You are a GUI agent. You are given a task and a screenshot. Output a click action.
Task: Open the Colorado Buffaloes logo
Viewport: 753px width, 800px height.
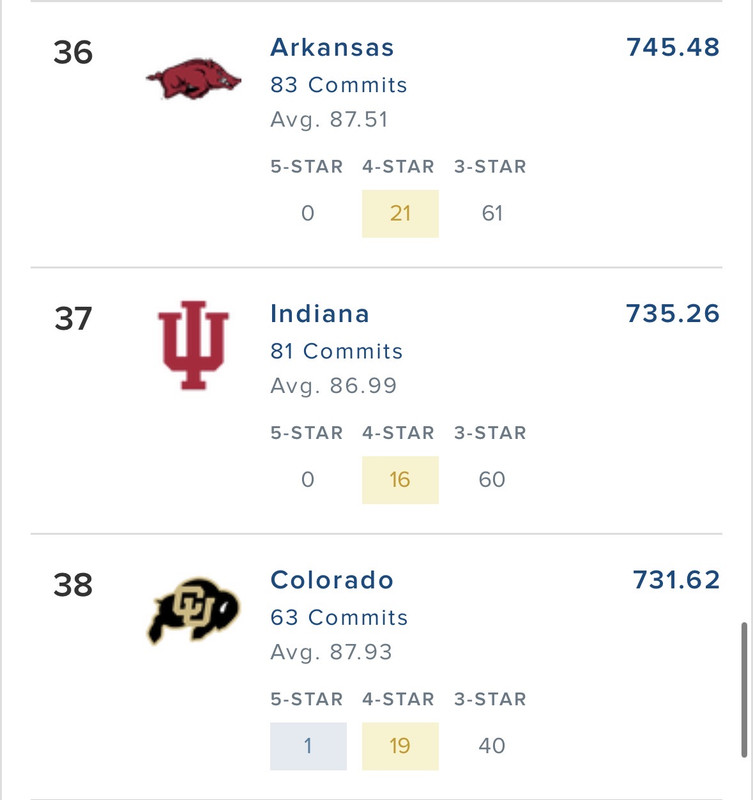click(x=193, y=611)
